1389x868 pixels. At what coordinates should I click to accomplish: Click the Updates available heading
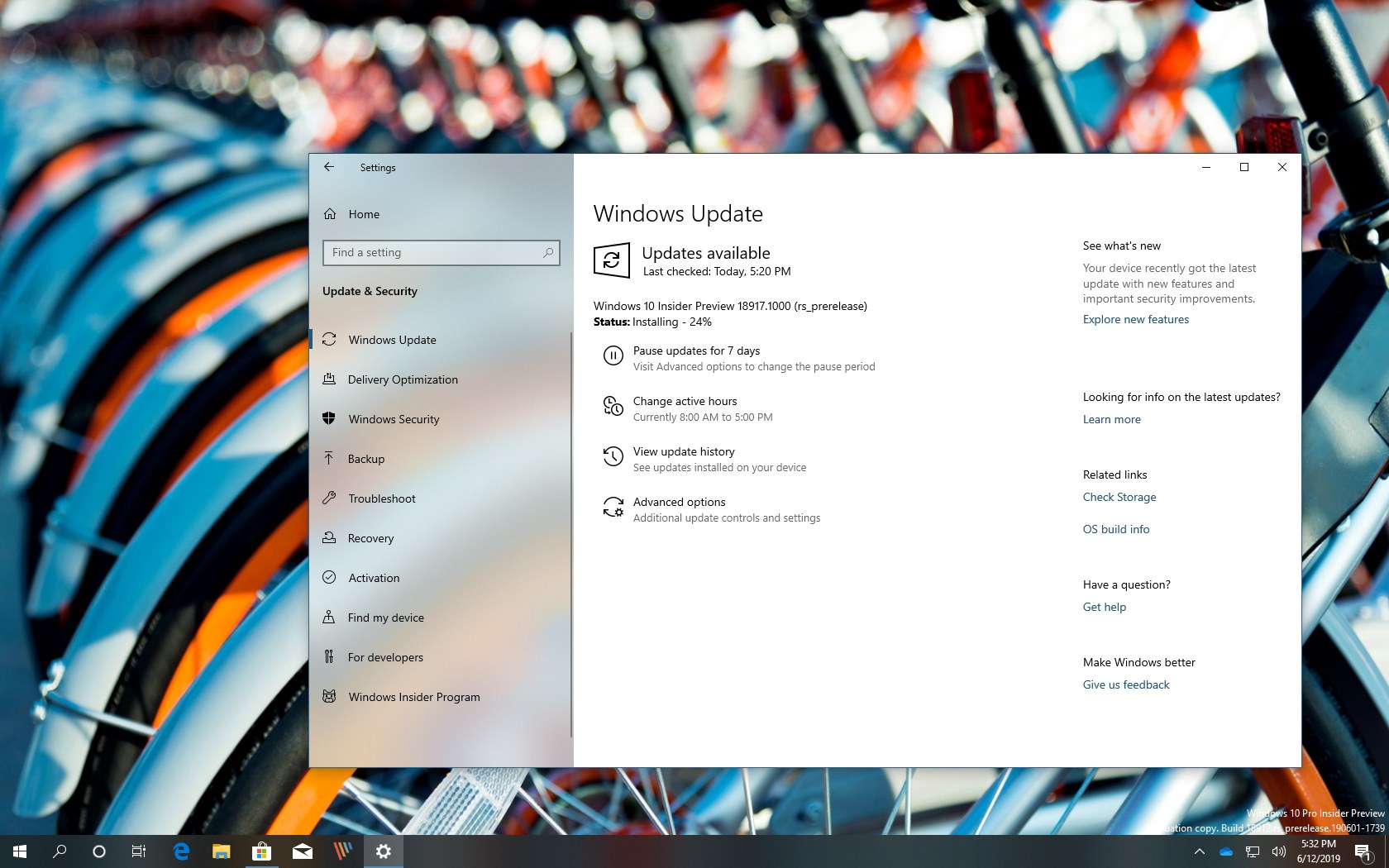click(706, 253)
